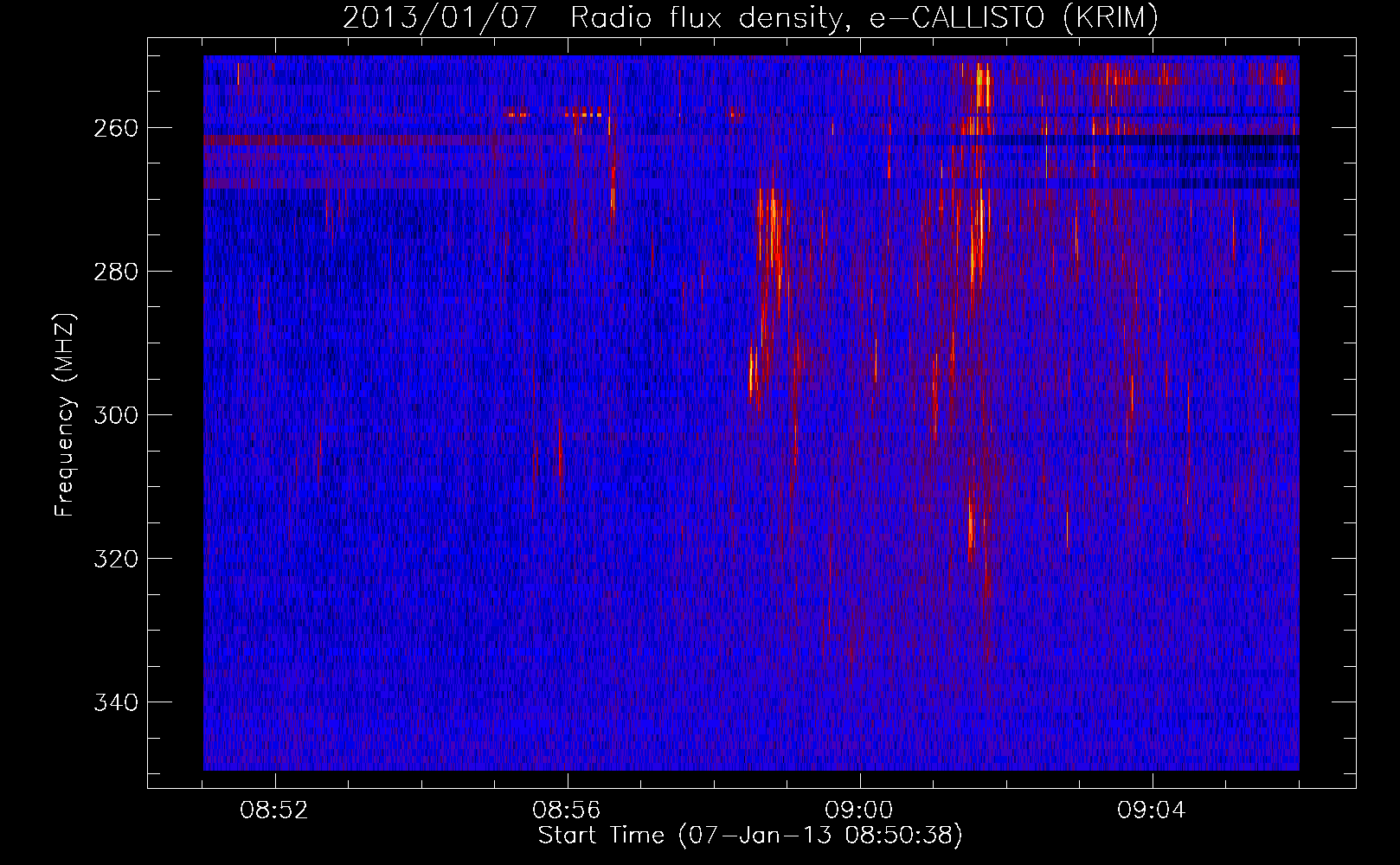The image size is (1400, 865).
Task: Click the 280 frequency tick label
Action: pos(115,272)
